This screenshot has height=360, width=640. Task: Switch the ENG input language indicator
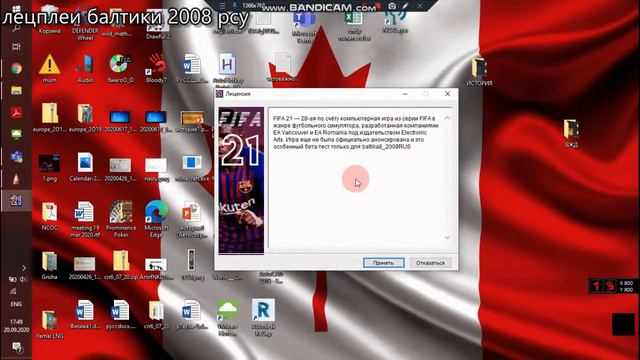(16, 304)
